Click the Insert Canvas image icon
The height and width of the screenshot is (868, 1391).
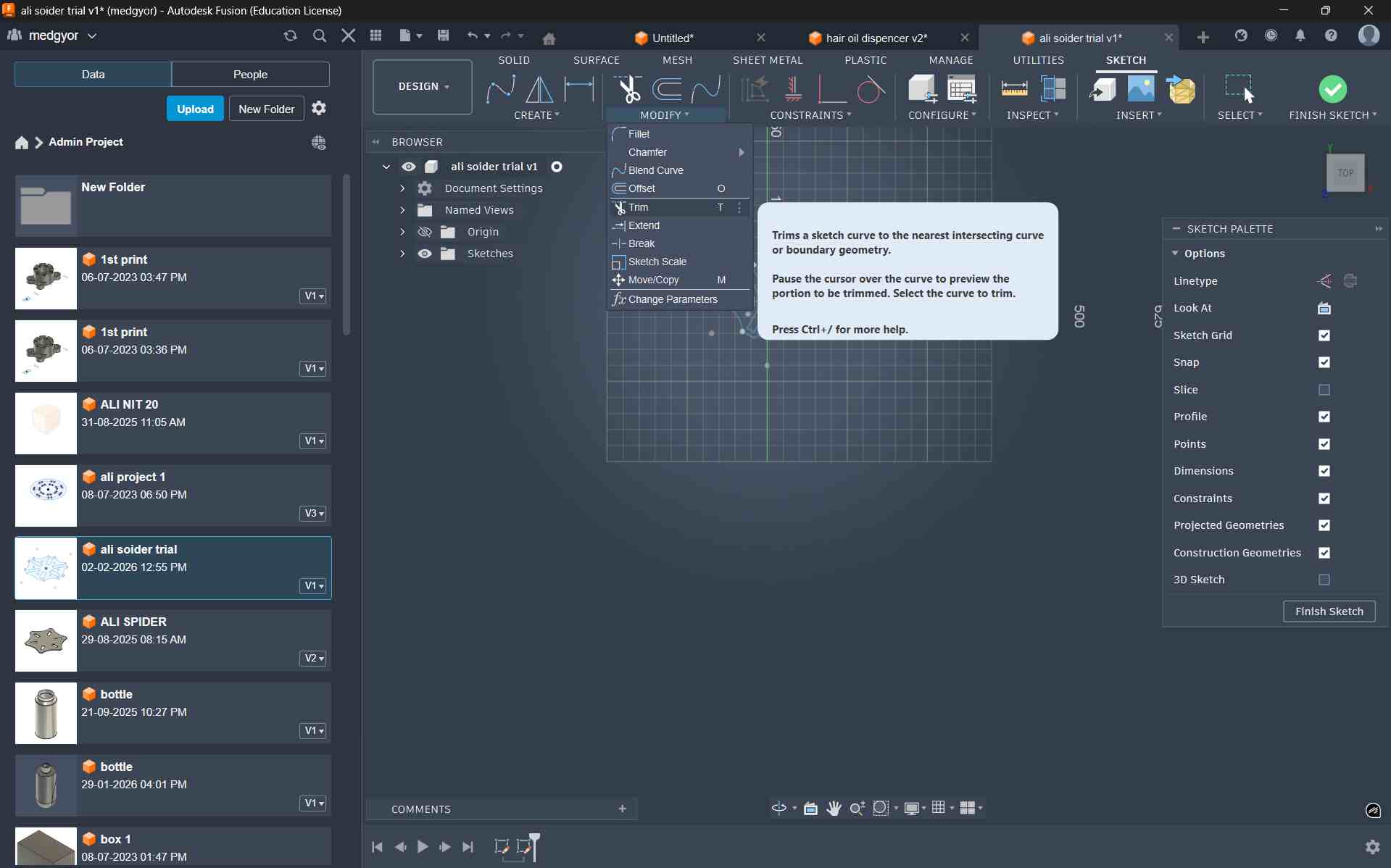pyautogui.click(x=1141, y=89)
